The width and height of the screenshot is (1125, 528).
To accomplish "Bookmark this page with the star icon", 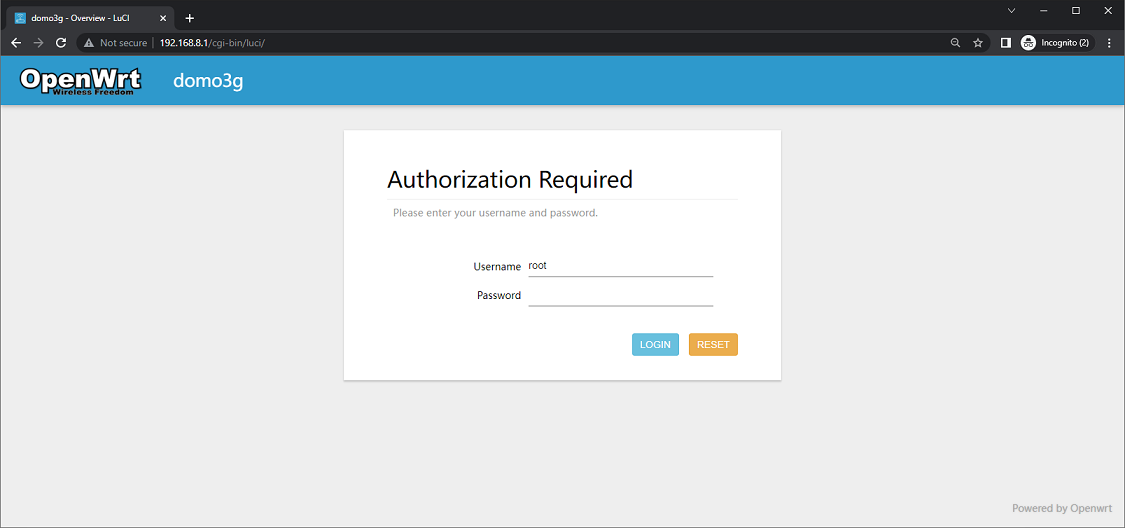I will (x=978, y=43).
